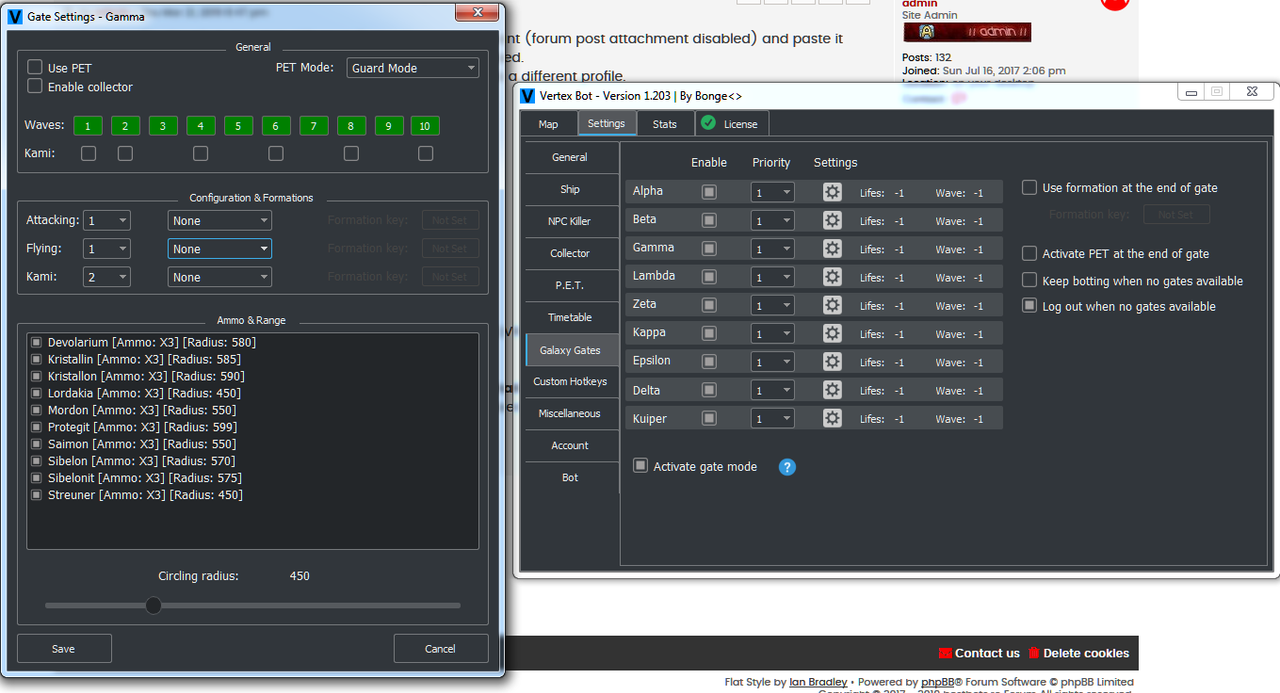The height and width of the screenshot is (693, 1280).
Task: Open Kami formation None dropdown
Action: (x=219, y=277)
